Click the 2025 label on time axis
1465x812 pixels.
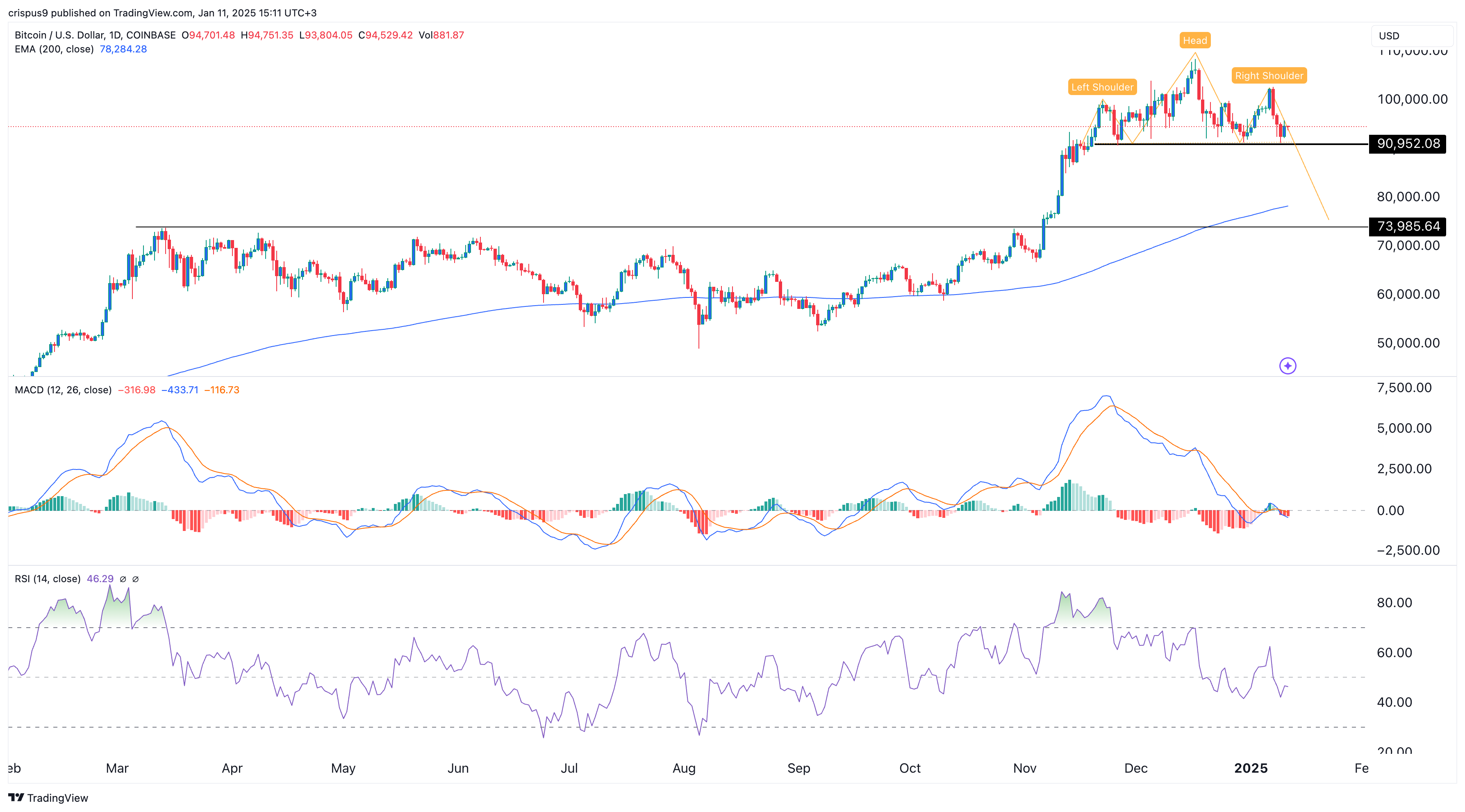pyautogui.click(x=1251, y=768)
